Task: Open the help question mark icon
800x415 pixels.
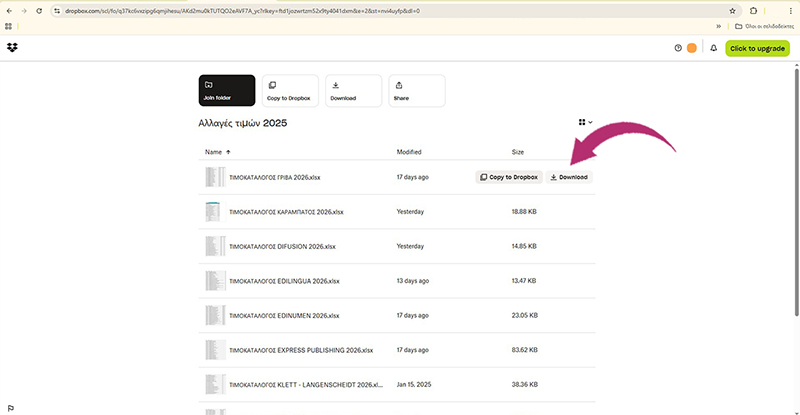Action: pos(678,48)
